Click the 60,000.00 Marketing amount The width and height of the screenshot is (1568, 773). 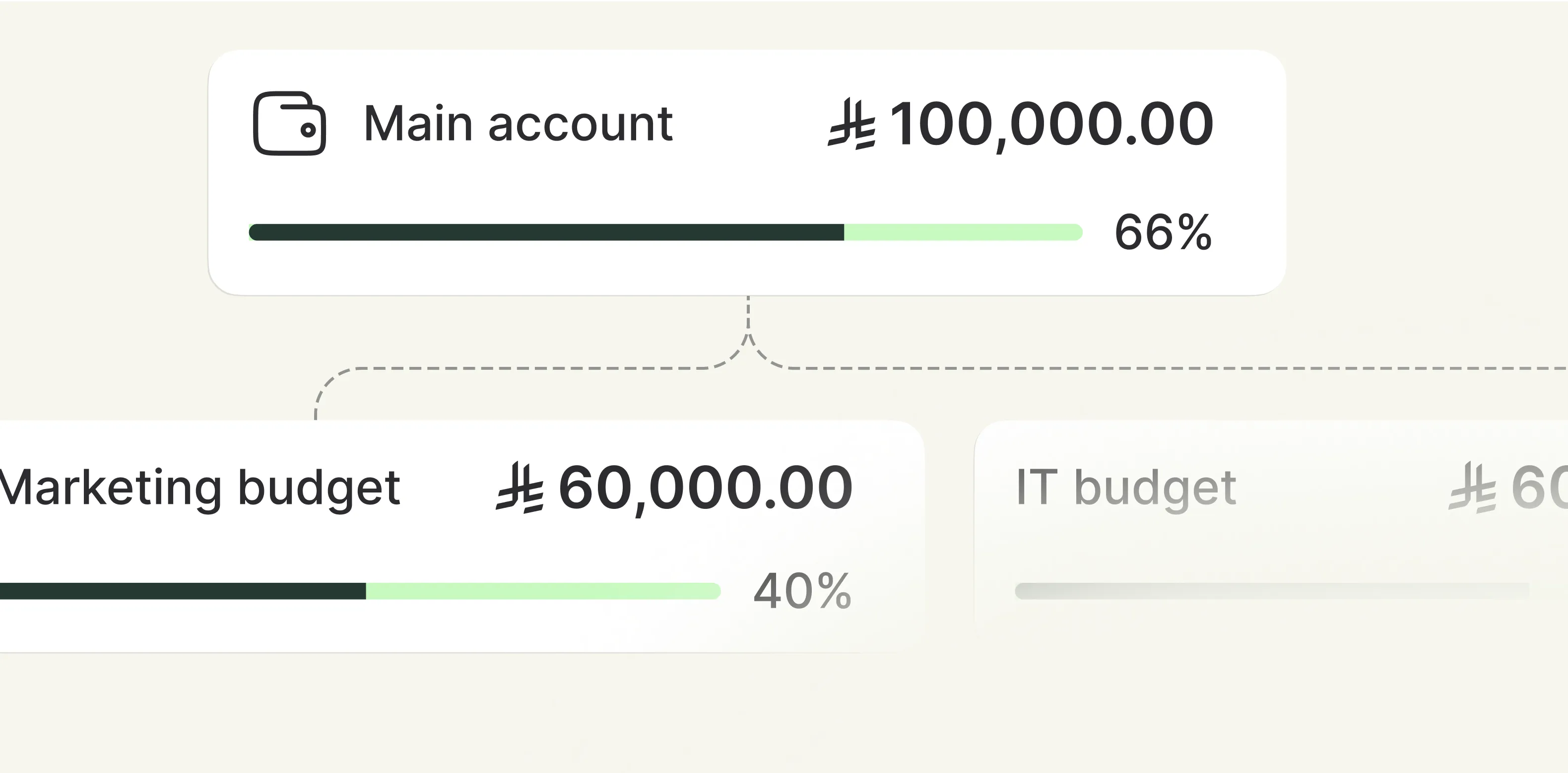706,488
